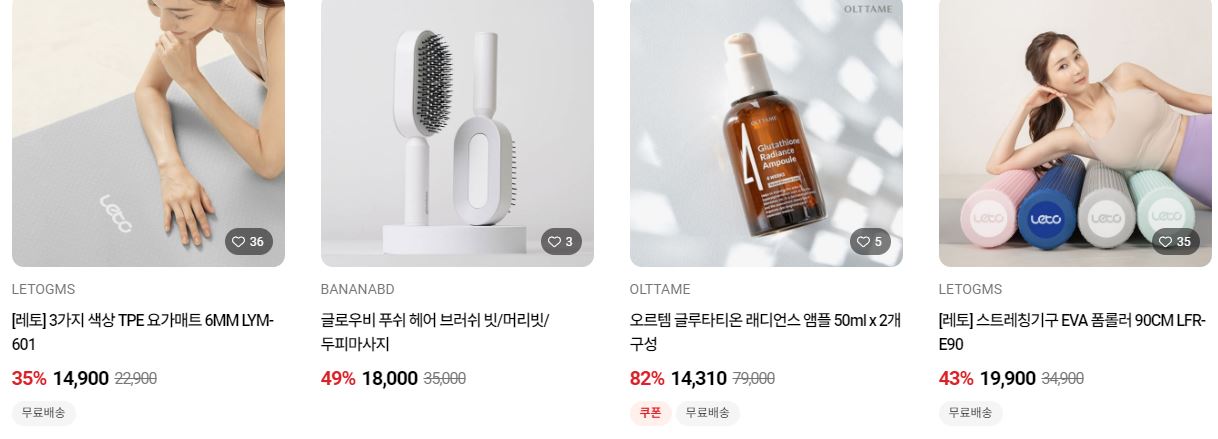The width and height of the screenshot is (1218, 439).
Task: Favorite the Glutathione ampoule with heart icon
Action: click(x=871, y=242)
